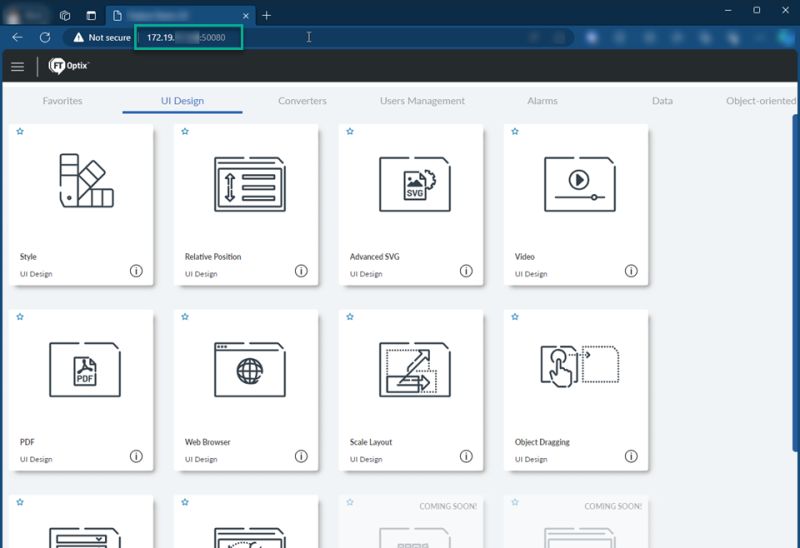
Task: Click the Scale Layout title text
Action: [371, 442]
